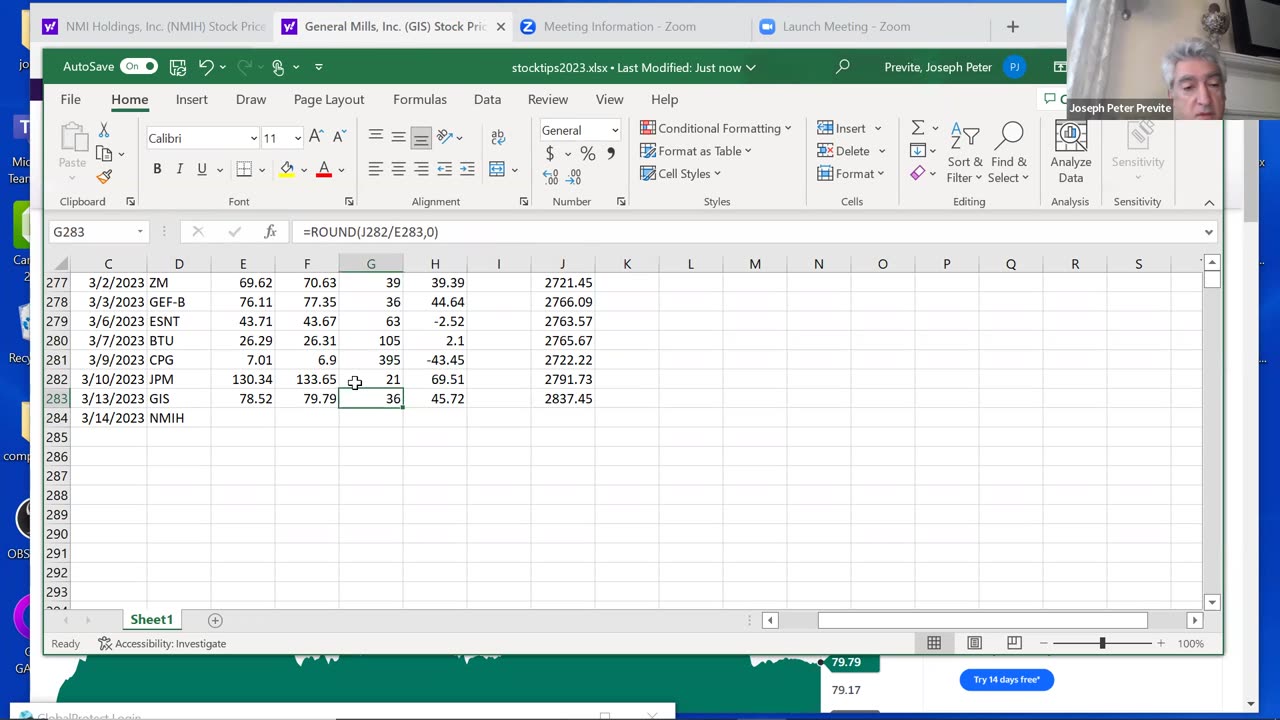Screen dimensions: 1280x720
Task: Switch to the Formulas ribbon tab
Action: [x=420, y=99]
